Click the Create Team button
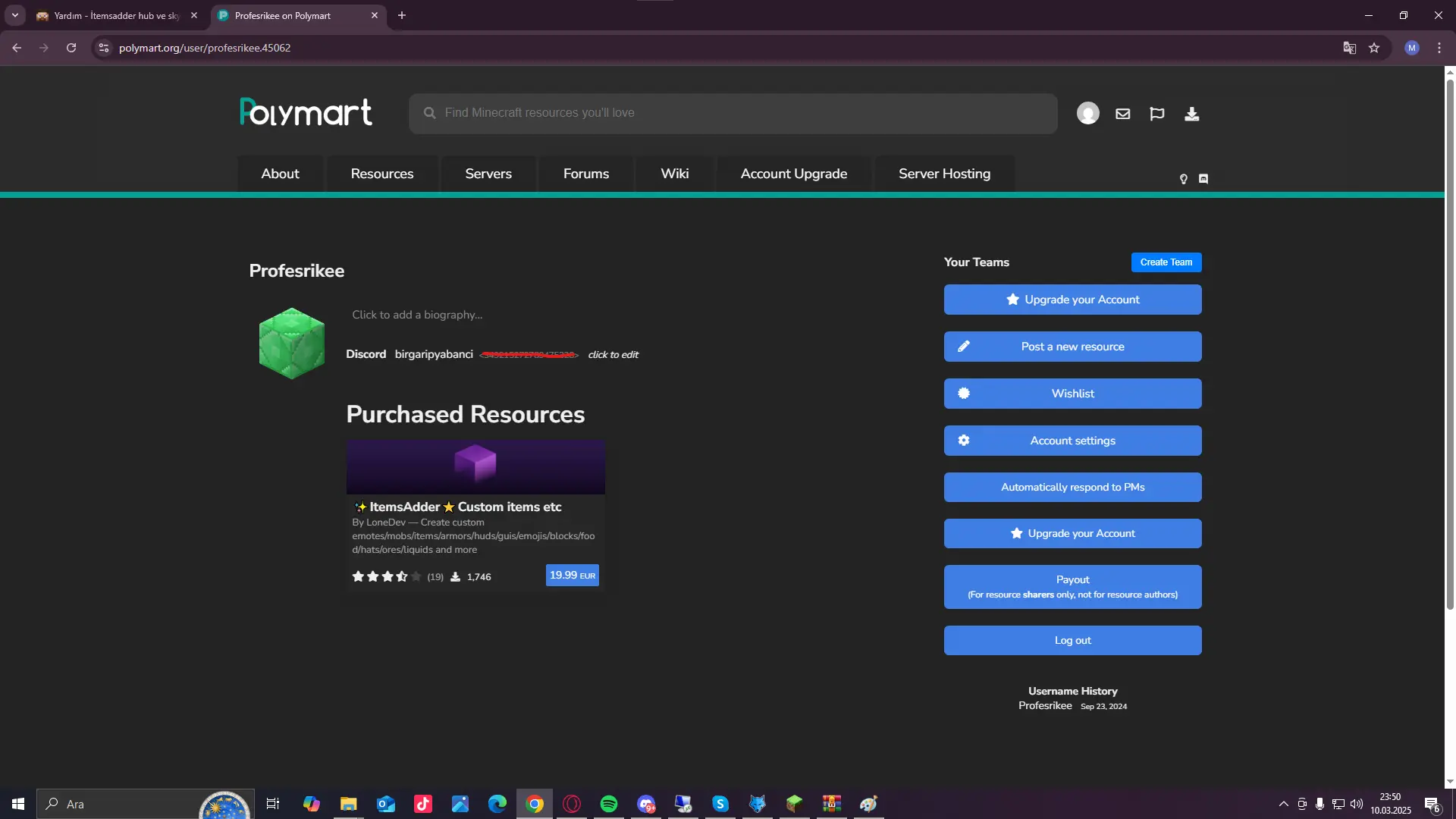The height and width of the screenshot is (819, 1456). pos(1166,262)
